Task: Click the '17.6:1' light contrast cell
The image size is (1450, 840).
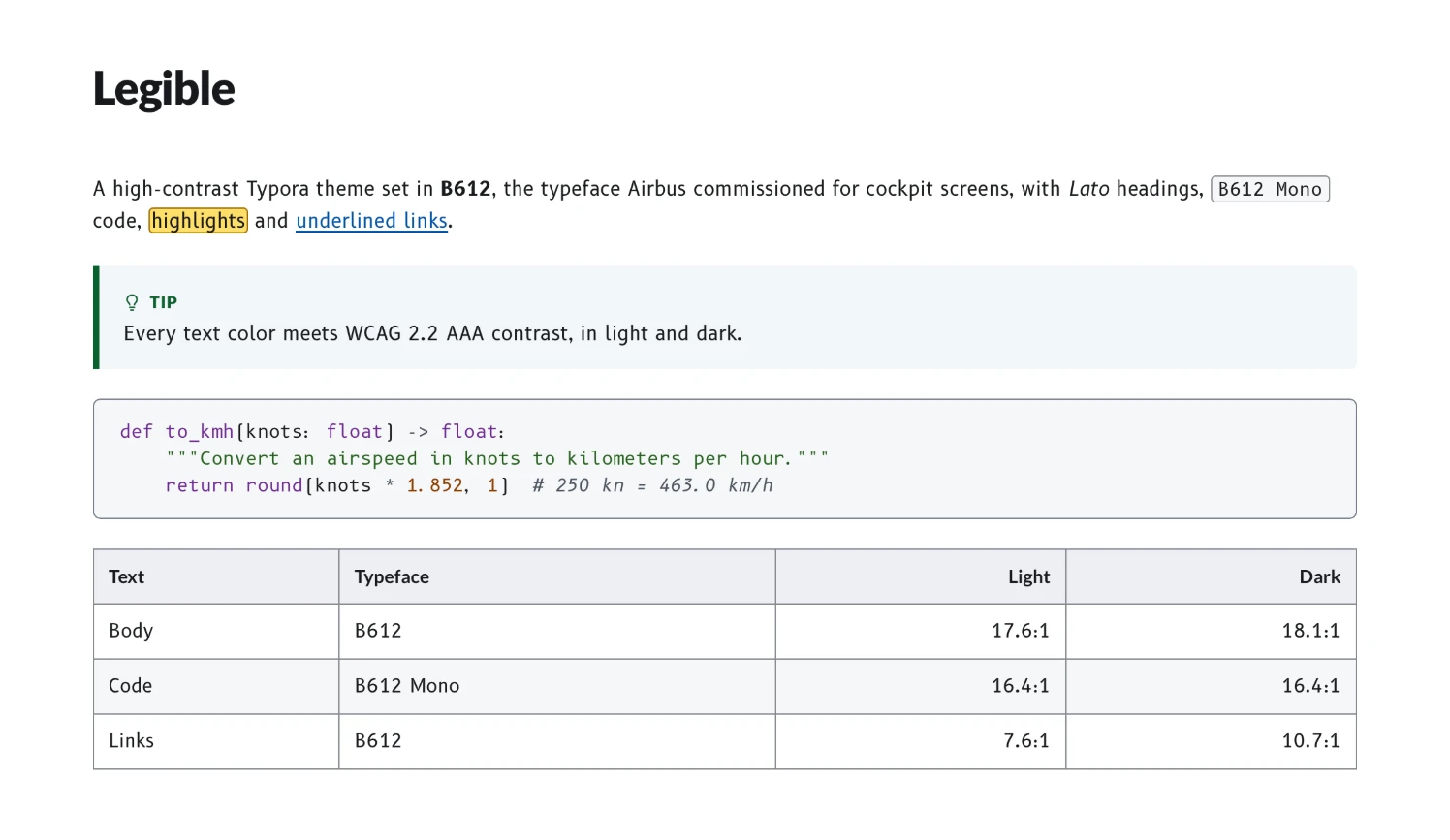Action: [x=921, y=632]
